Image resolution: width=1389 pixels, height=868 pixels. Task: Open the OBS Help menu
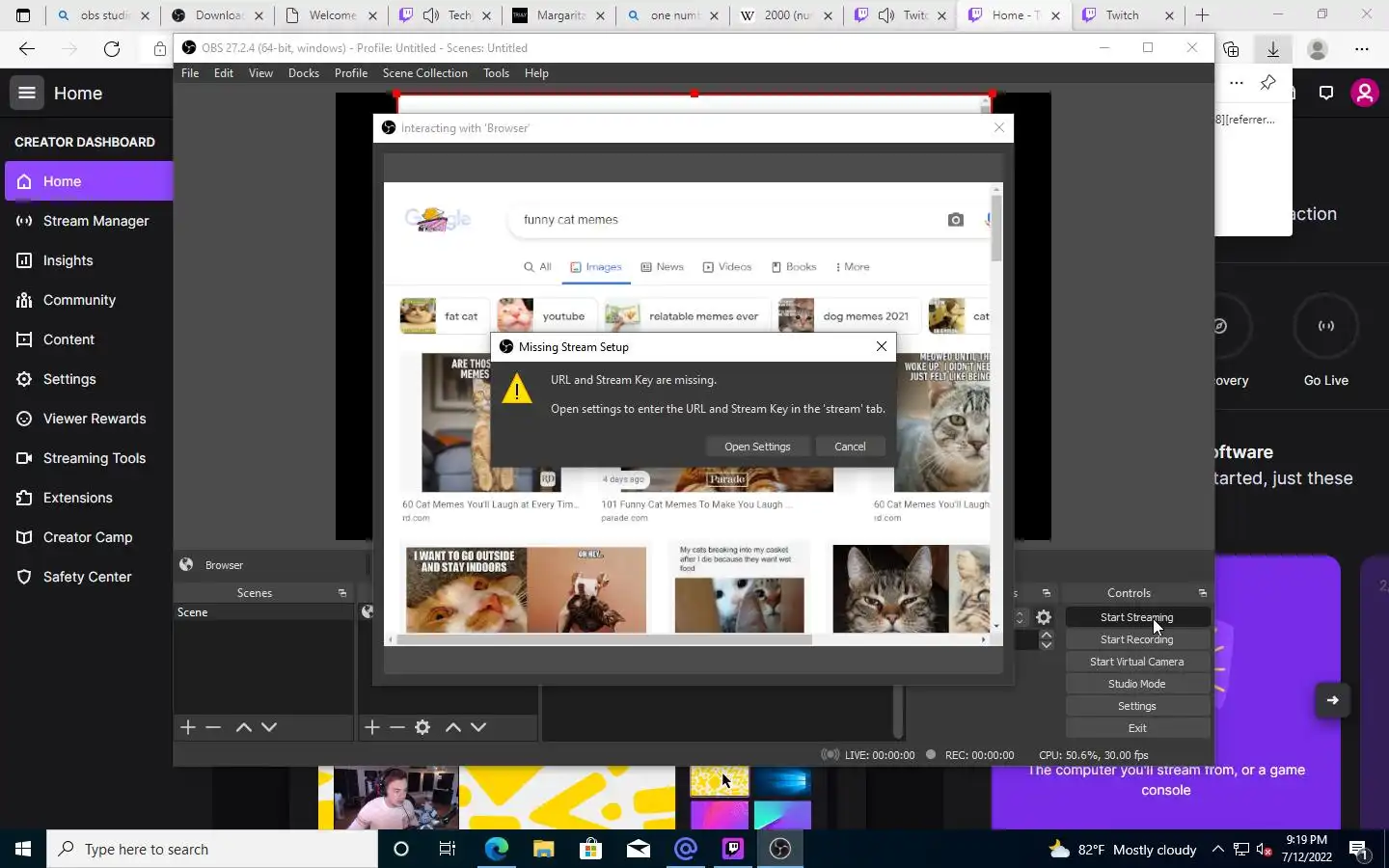click(536, 73)
